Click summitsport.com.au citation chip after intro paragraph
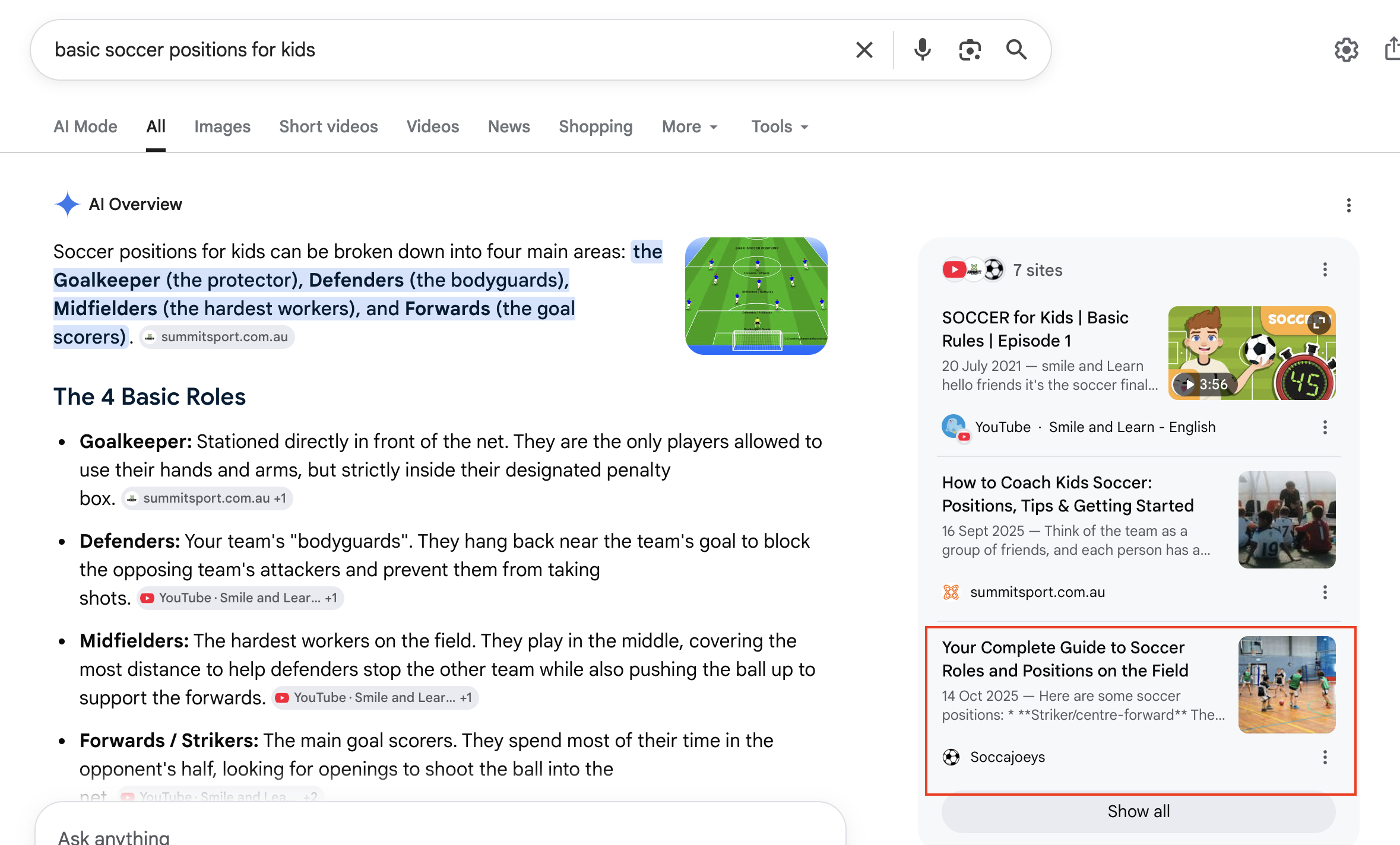1400x845 pixels. (217, 337)
